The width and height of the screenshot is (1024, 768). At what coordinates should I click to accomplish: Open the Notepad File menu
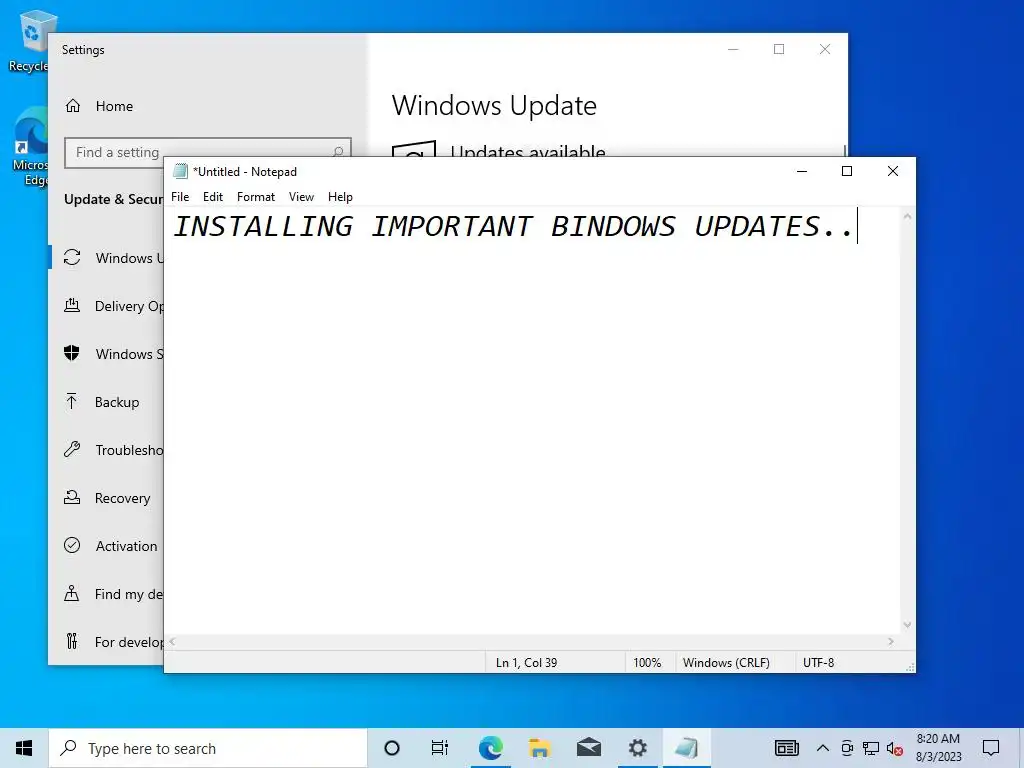click(x=180, y=197)
